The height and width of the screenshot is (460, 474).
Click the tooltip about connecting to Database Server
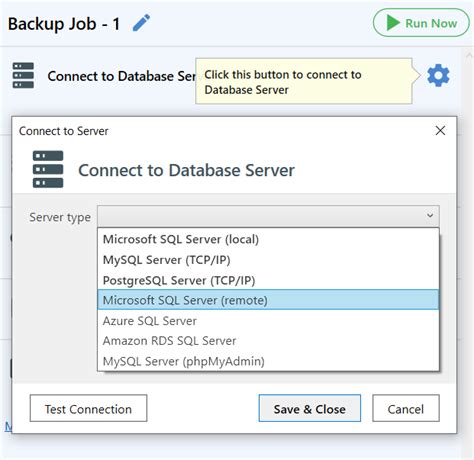point(304,82)
